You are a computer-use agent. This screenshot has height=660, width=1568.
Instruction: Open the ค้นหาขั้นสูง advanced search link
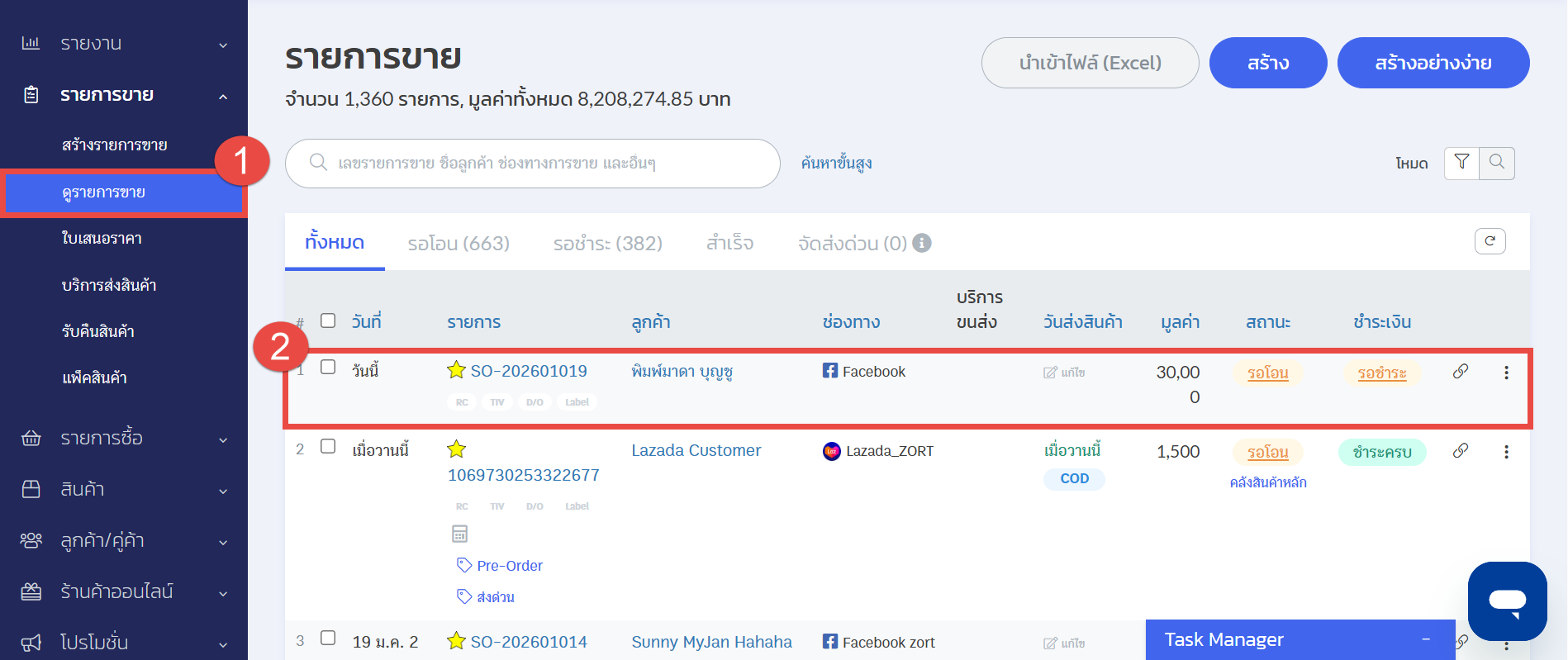tap(836, 164)
